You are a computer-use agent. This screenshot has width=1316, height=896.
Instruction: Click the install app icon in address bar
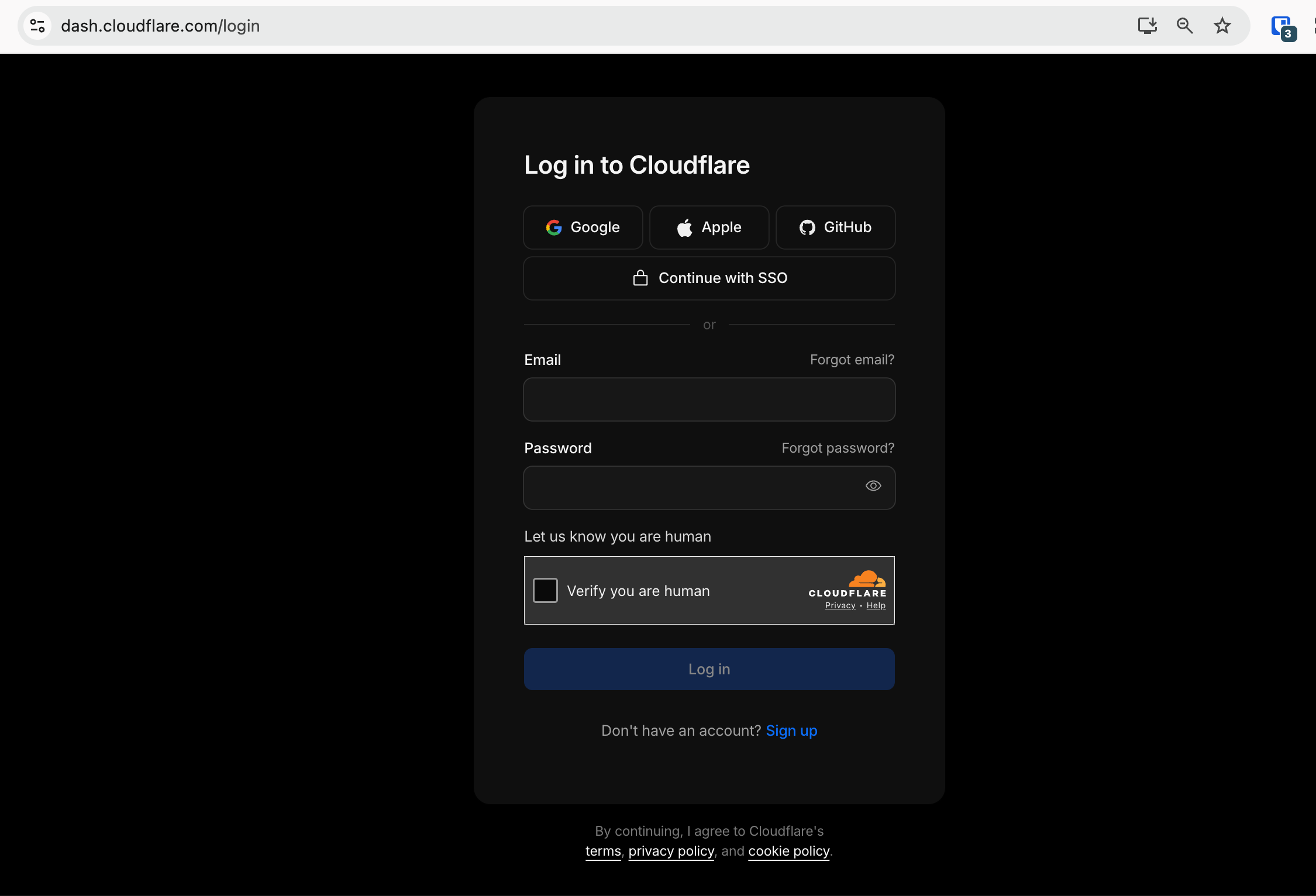click(1147, 26)
